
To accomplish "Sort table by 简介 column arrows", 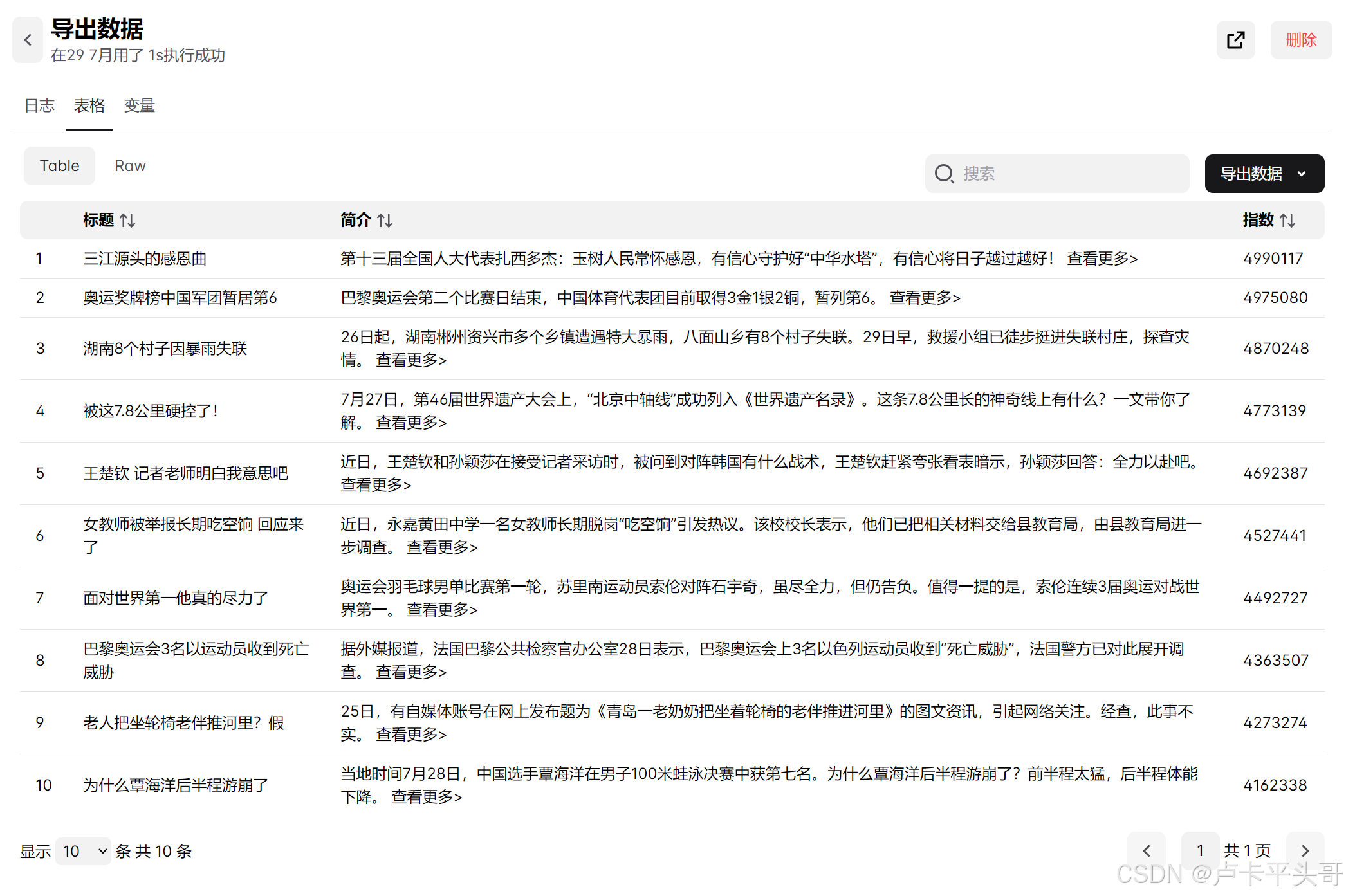I will coord(385,221).
